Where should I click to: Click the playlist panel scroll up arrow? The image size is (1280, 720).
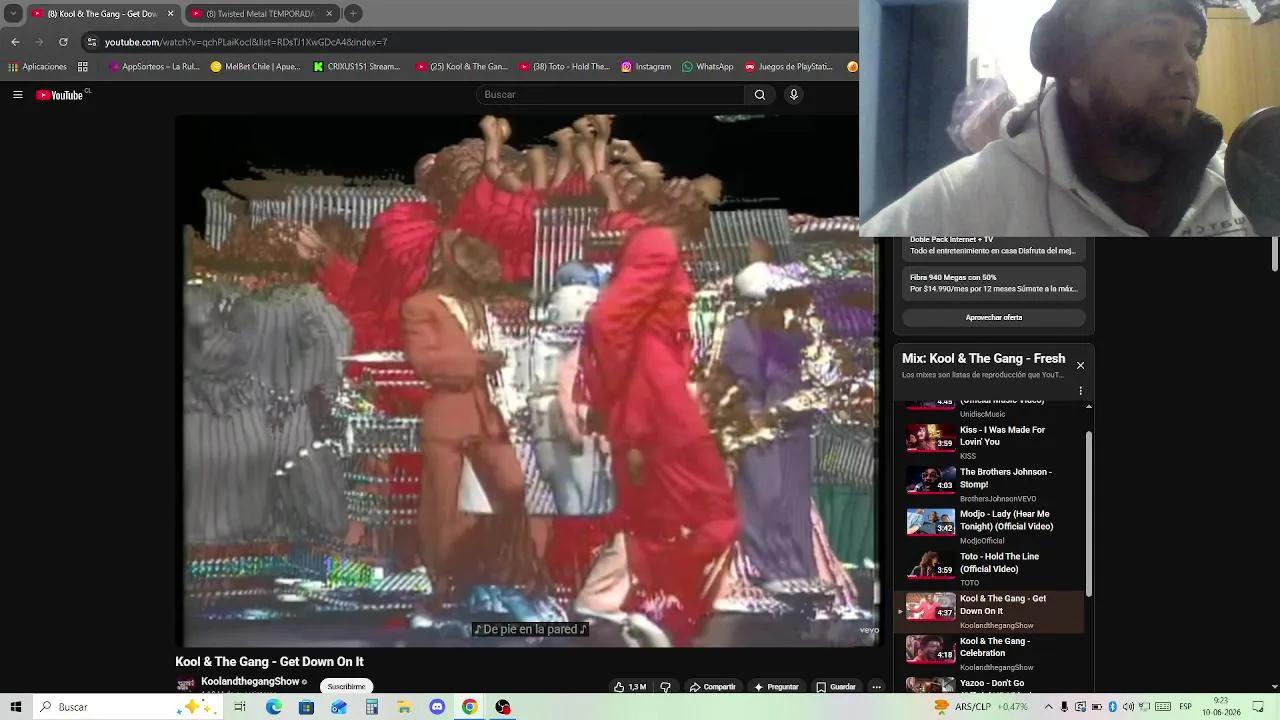point(1088,406)
